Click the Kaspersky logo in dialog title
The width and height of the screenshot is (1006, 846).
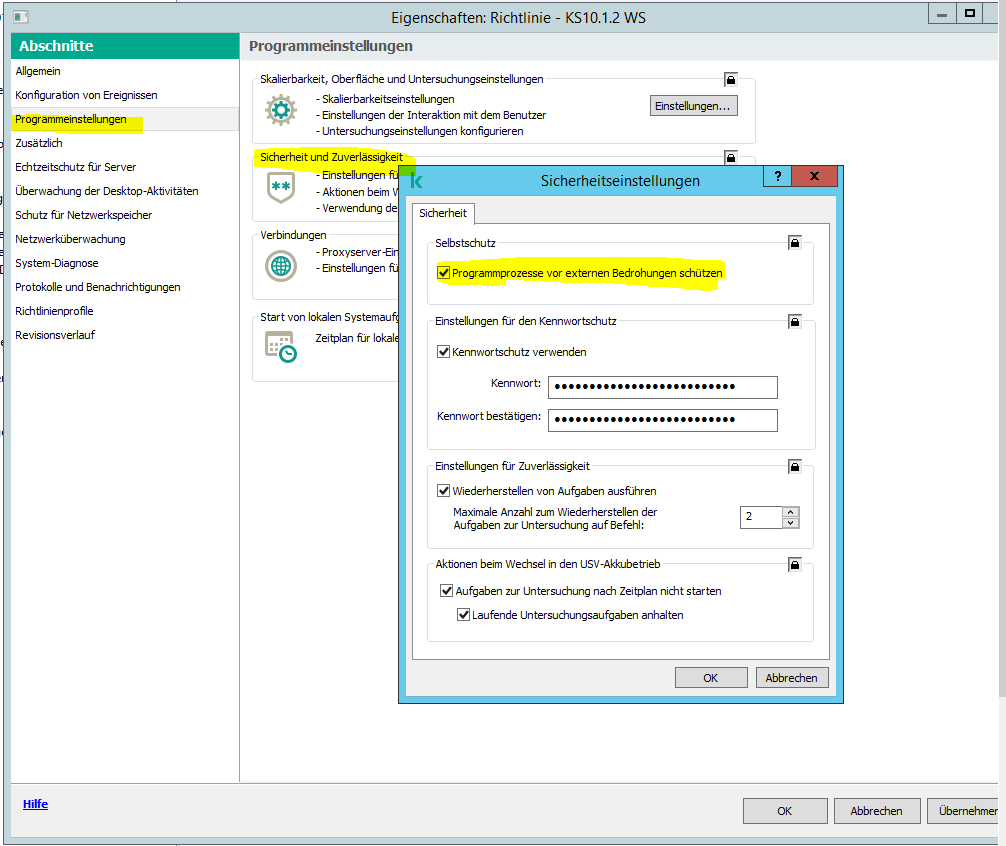(416, 181)
